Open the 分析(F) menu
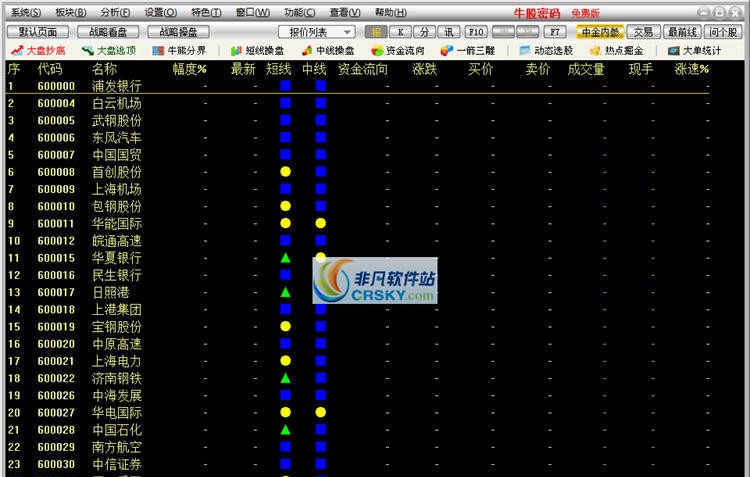The height and width of the screenshot is (477, 750). [x=115, y=12]
